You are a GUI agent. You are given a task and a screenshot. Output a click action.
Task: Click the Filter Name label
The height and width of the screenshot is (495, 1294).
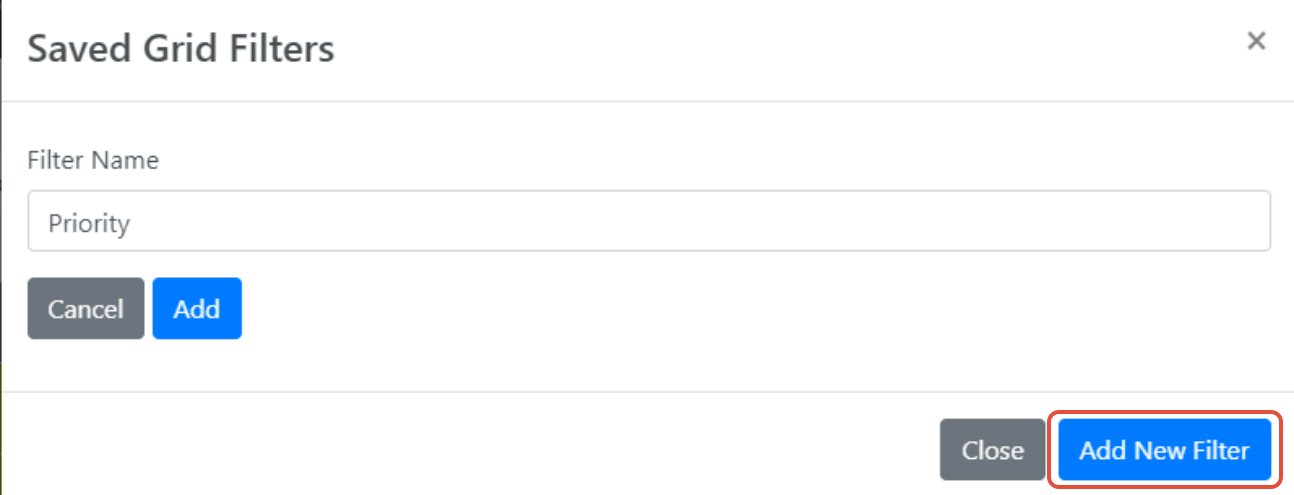point(93,160)
